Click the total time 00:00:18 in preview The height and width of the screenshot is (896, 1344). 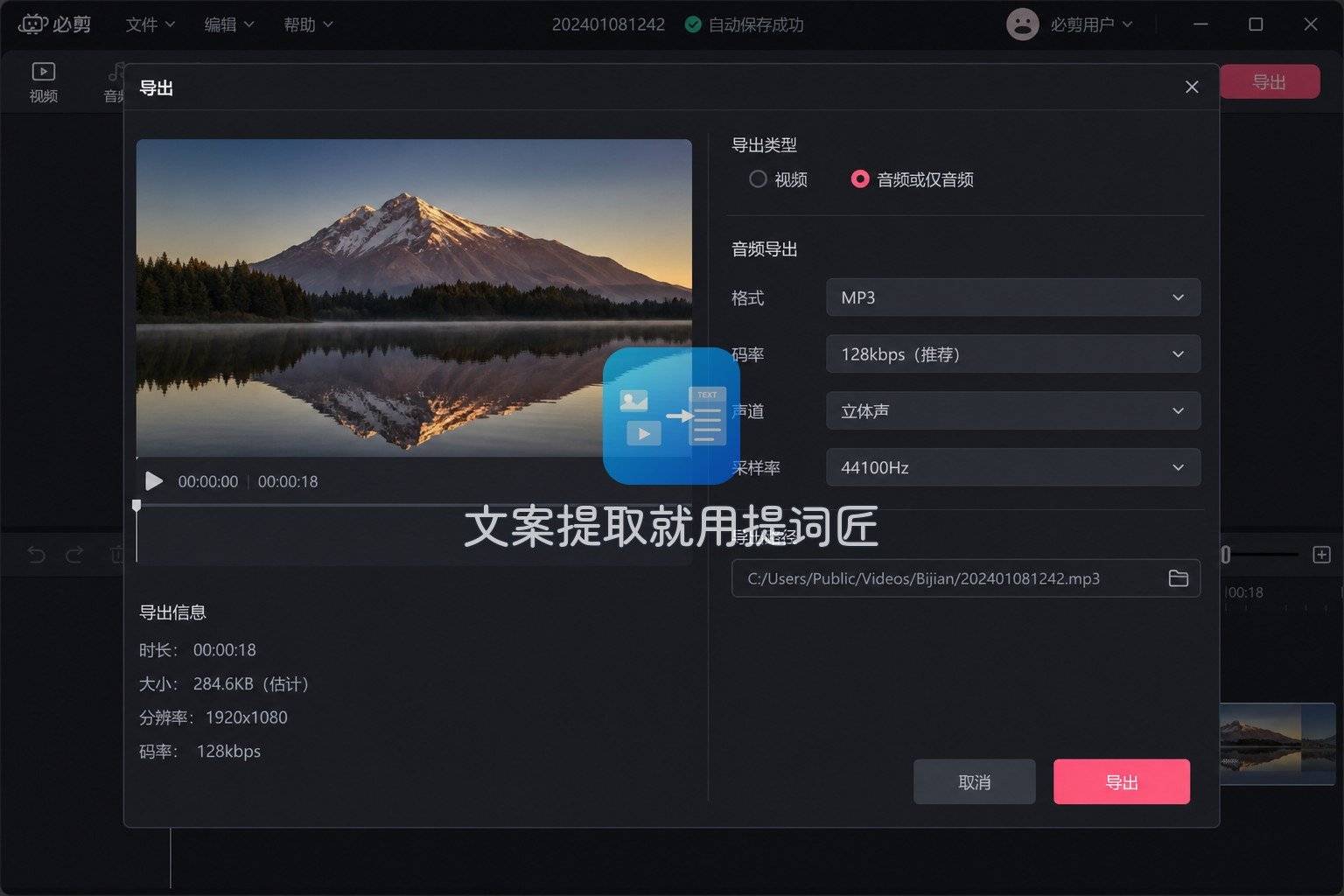point(288,481)
